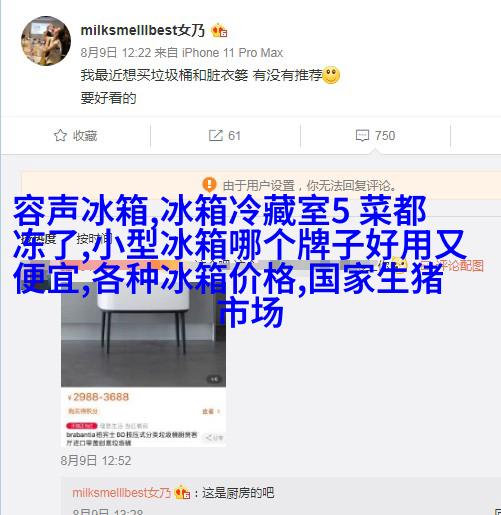Screen dimensions: 501x515
Task: Click the repost icon beside 61
Action: tap(216, 135)
